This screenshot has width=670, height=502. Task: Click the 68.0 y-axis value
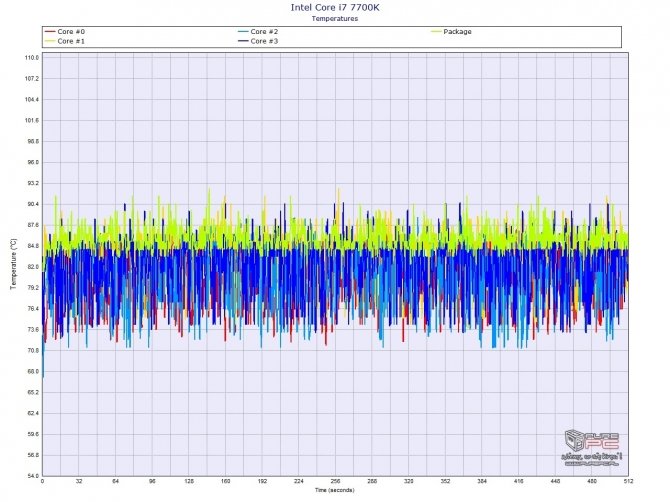32,372
